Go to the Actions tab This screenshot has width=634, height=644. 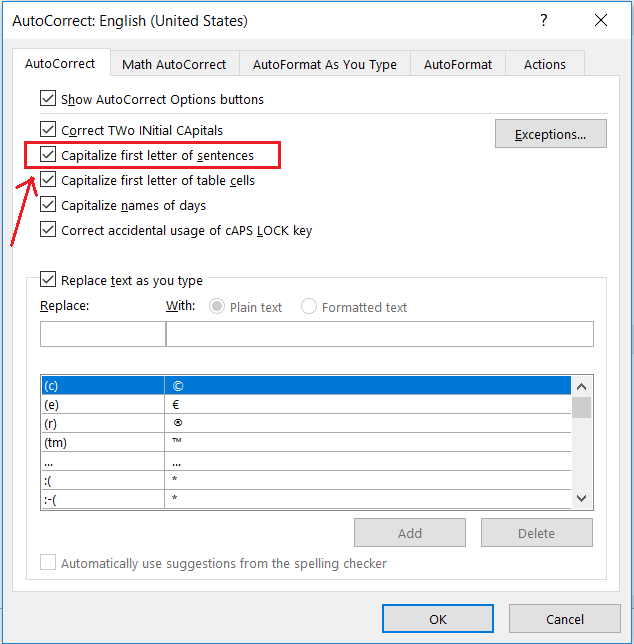[x=545, y=64]
